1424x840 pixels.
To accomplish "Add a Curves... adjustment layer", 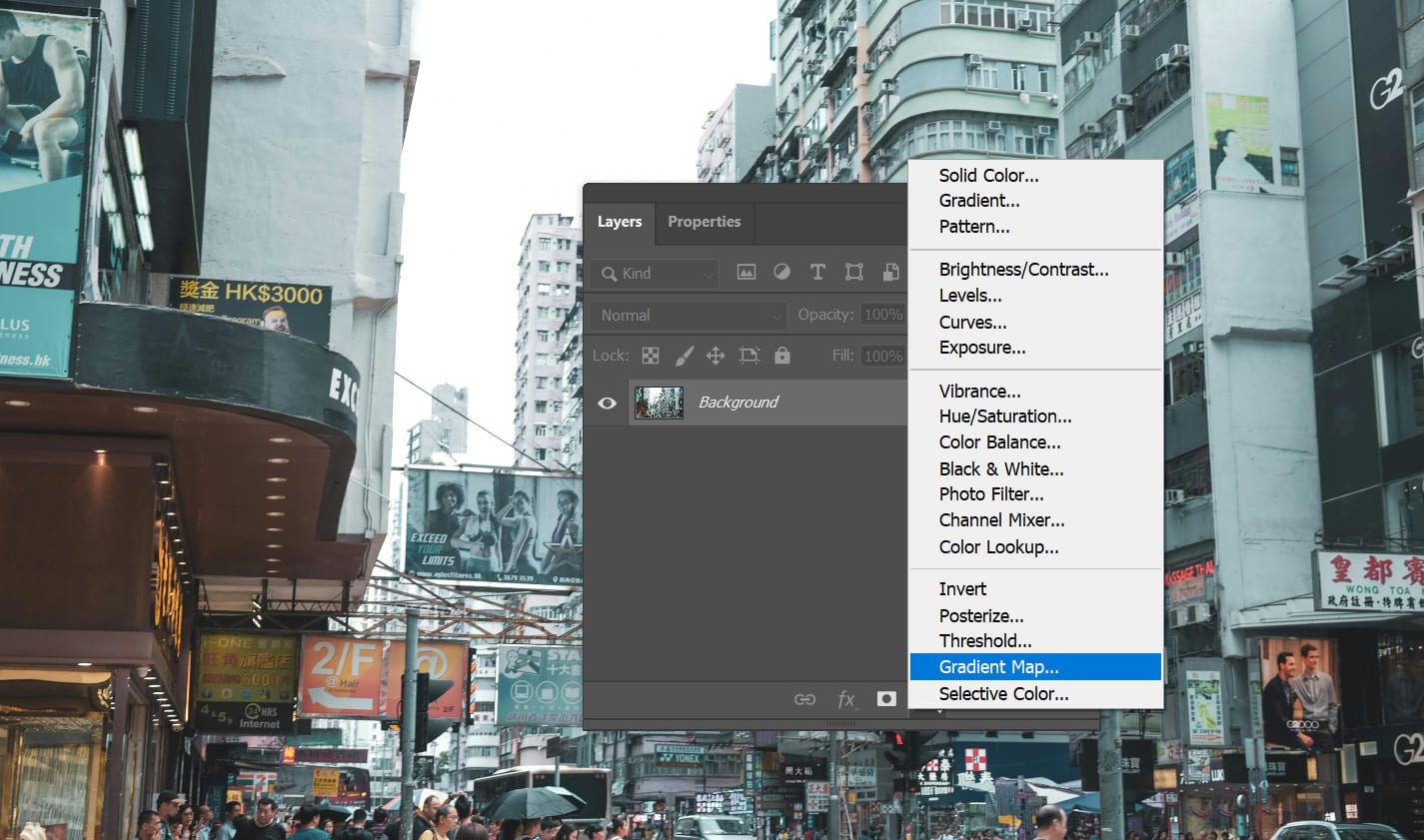I will (x=973, y=323).
